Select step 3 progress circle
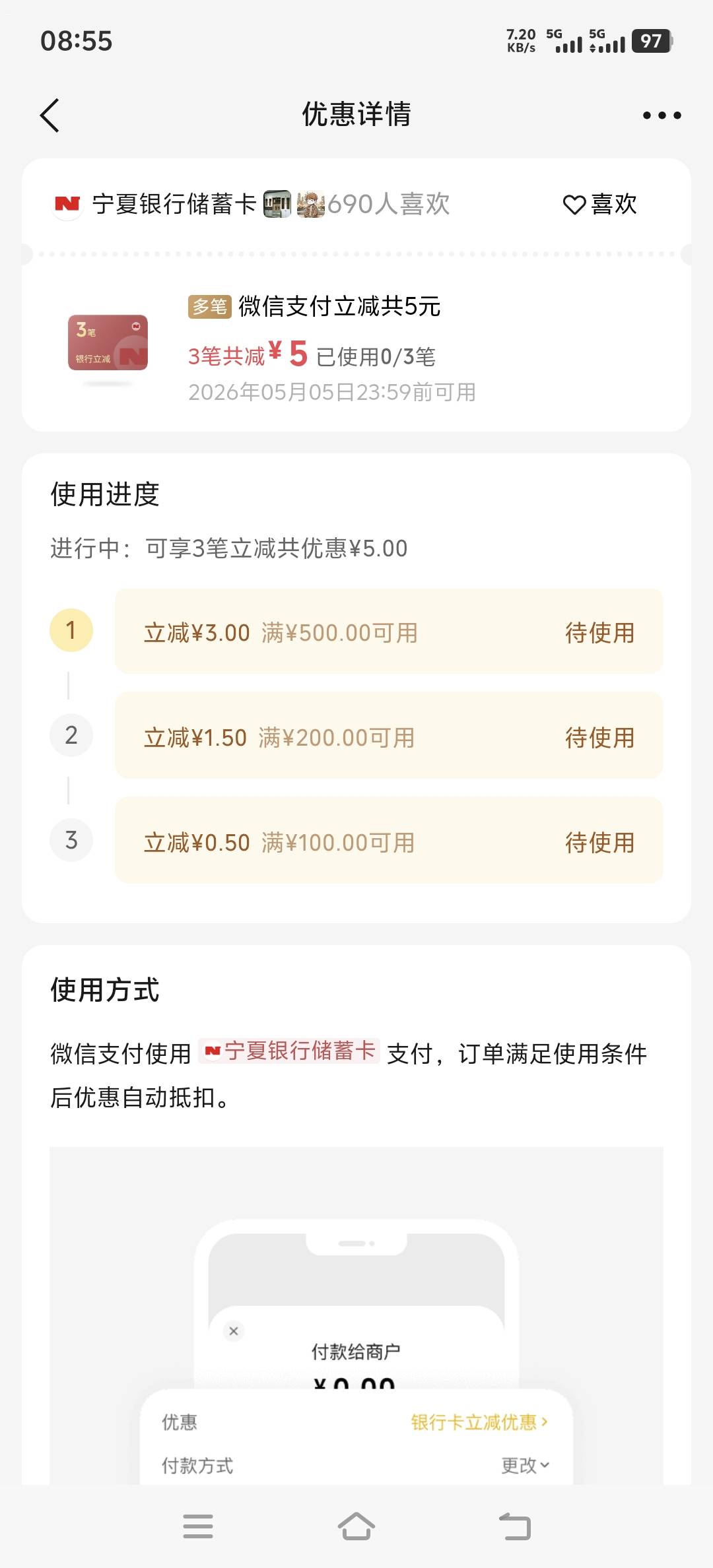 pyautogui.click(x=71, y=840)
